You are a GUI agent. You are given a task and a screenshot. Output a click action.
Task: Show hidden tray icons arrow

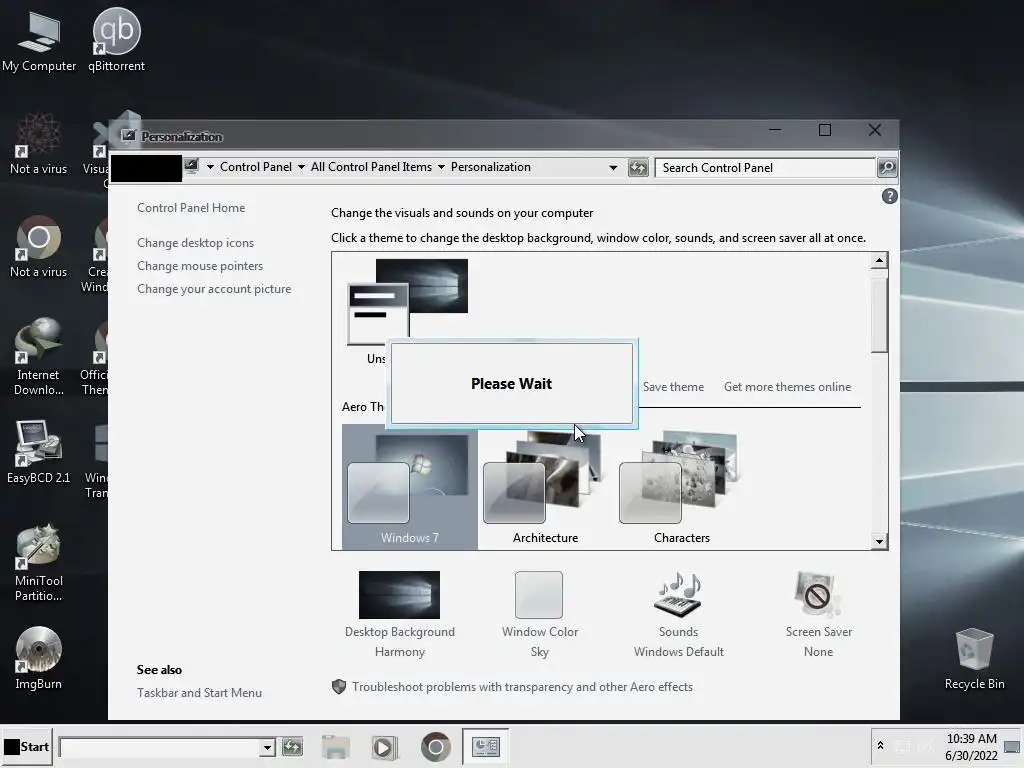click(880, 746)
